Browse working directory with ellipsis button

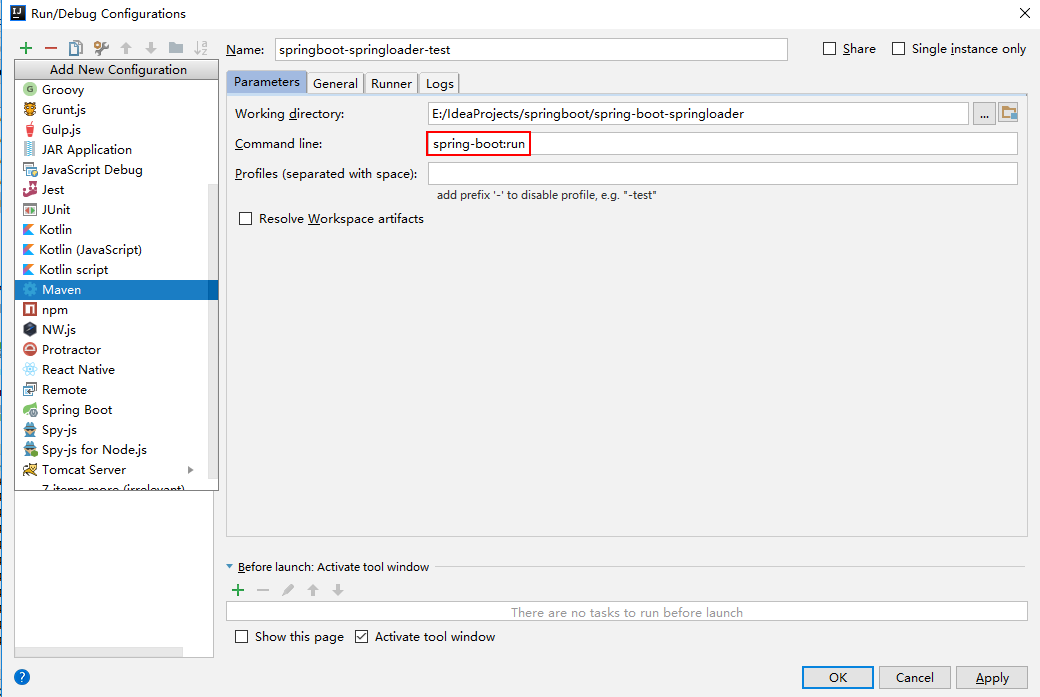click(x=984, y=114)
